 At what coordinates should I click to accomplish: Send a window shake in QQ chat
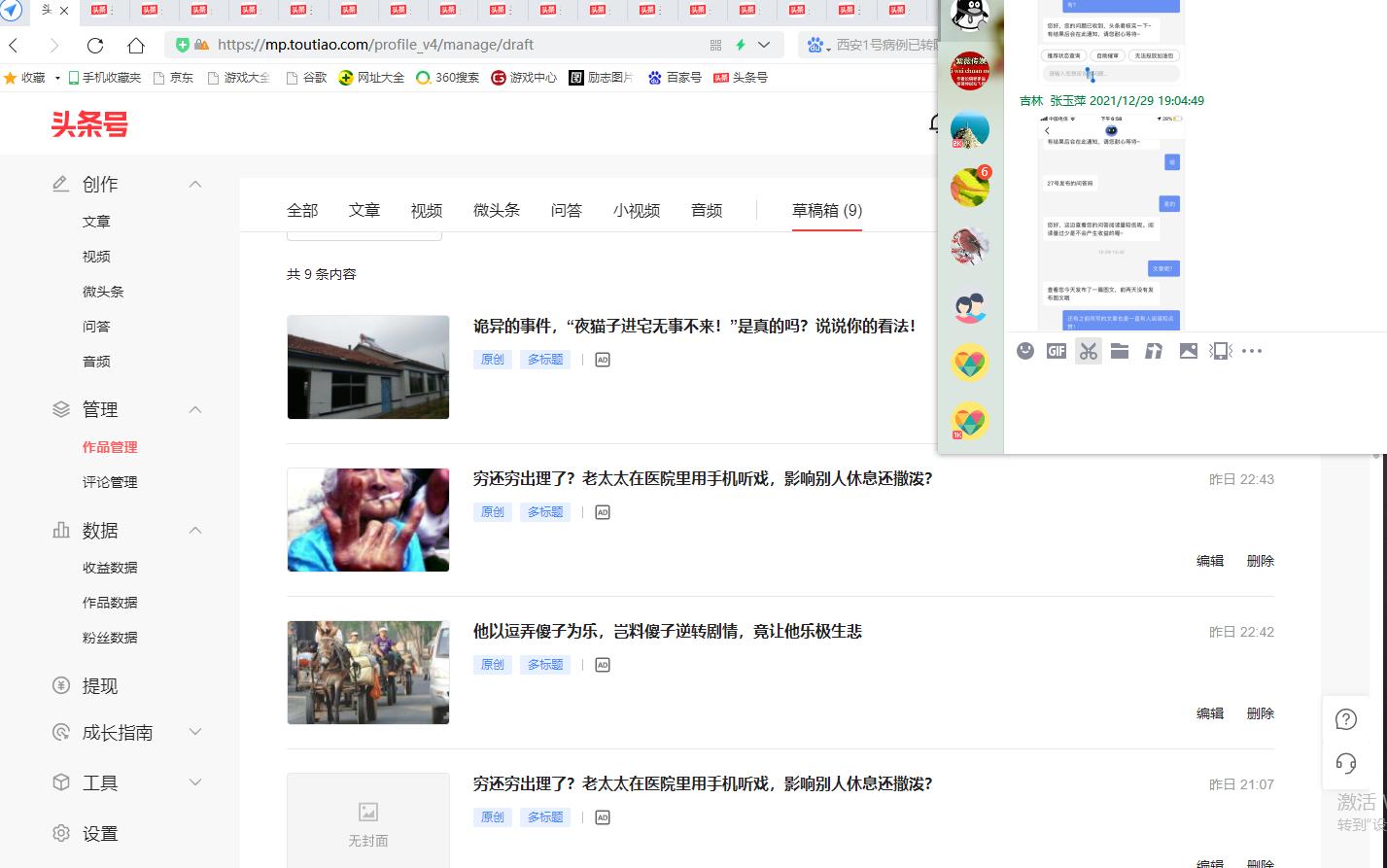point(1220,351)
